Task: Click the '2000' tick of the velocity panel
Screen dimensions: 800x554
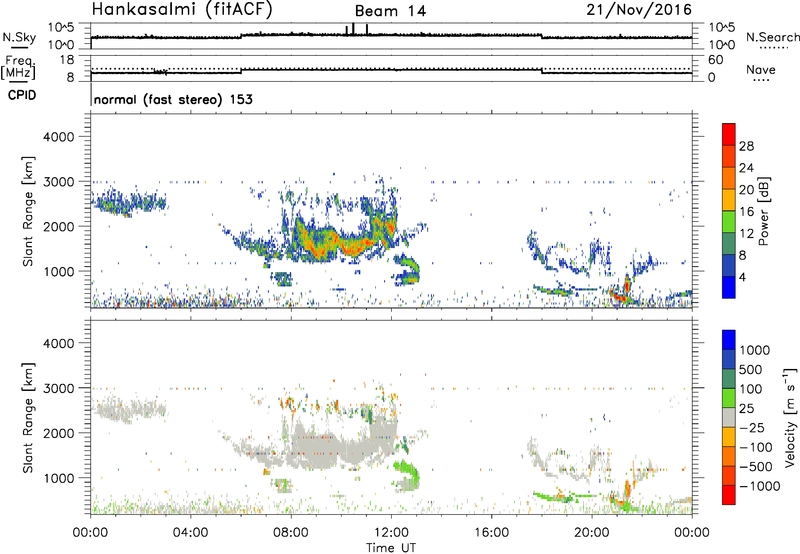Action: 58,433
